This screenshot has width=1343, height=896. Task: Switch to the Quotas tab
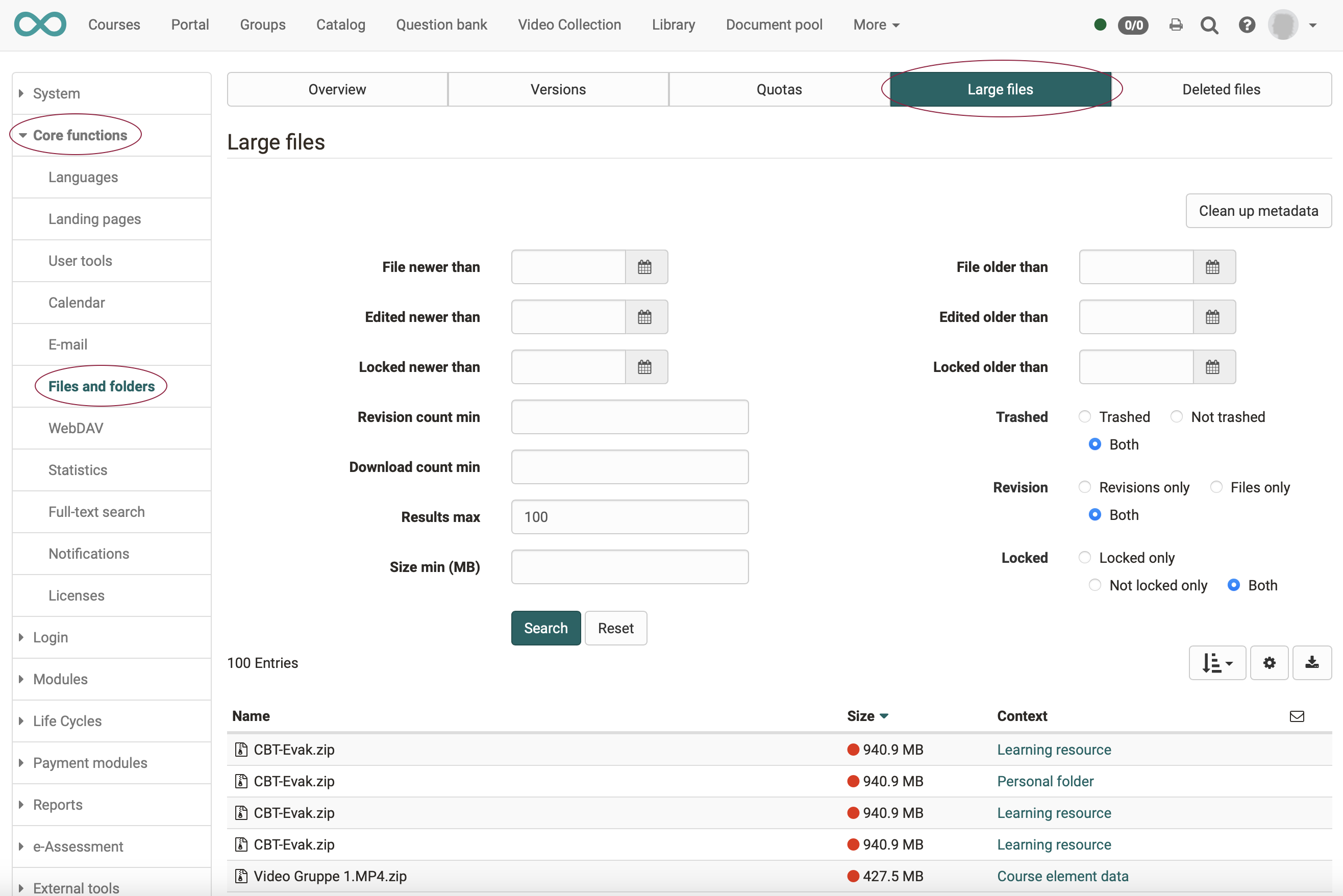pos(779,89)
